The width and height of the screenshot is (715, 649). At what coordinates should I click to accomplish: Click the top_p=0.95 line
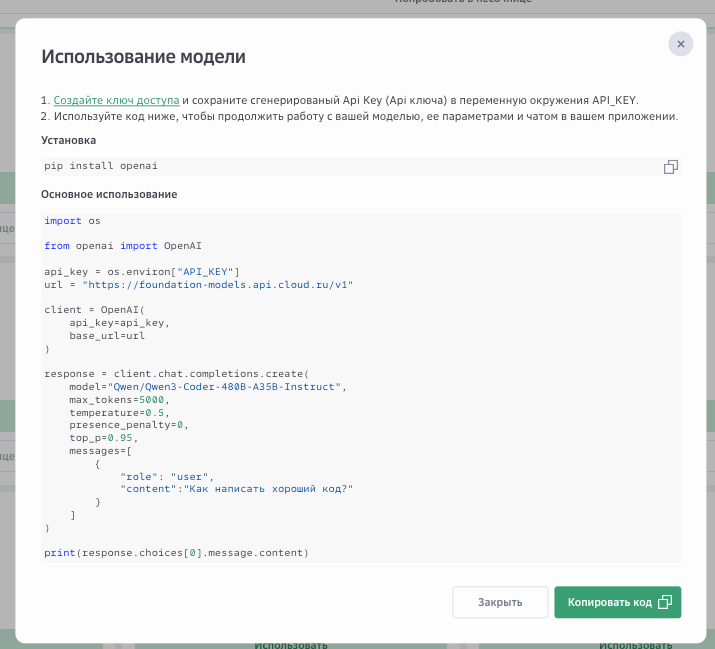tap(104, 438)
